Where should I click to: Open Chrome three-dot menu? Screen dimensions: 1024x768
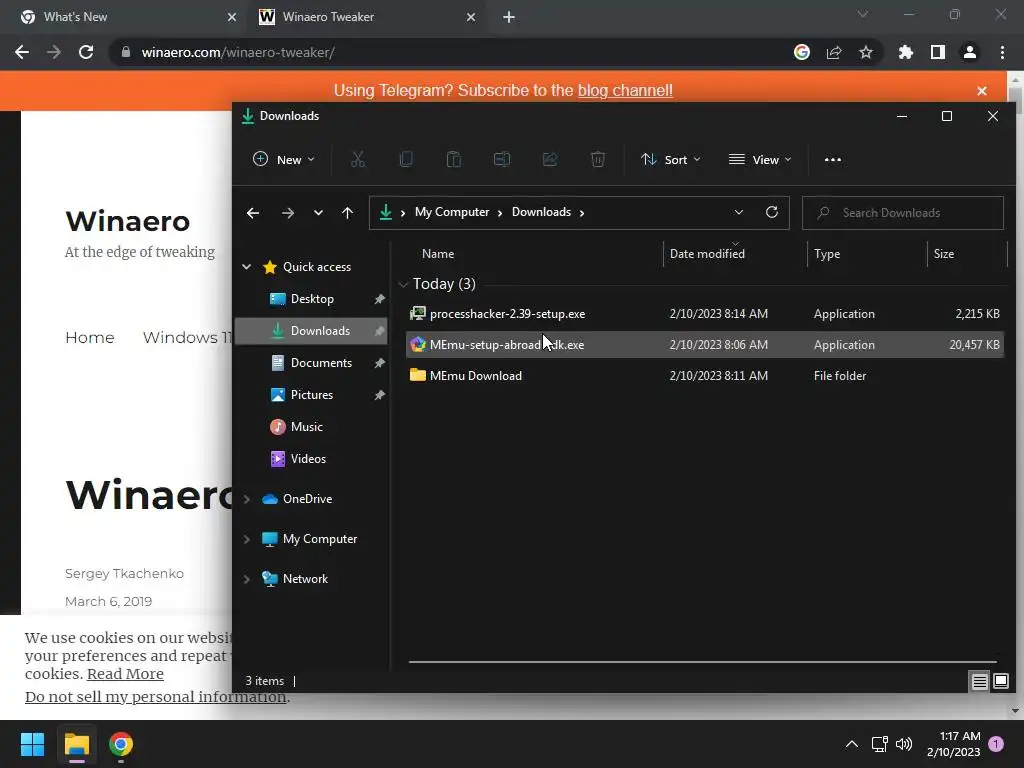click(1002, 52)
